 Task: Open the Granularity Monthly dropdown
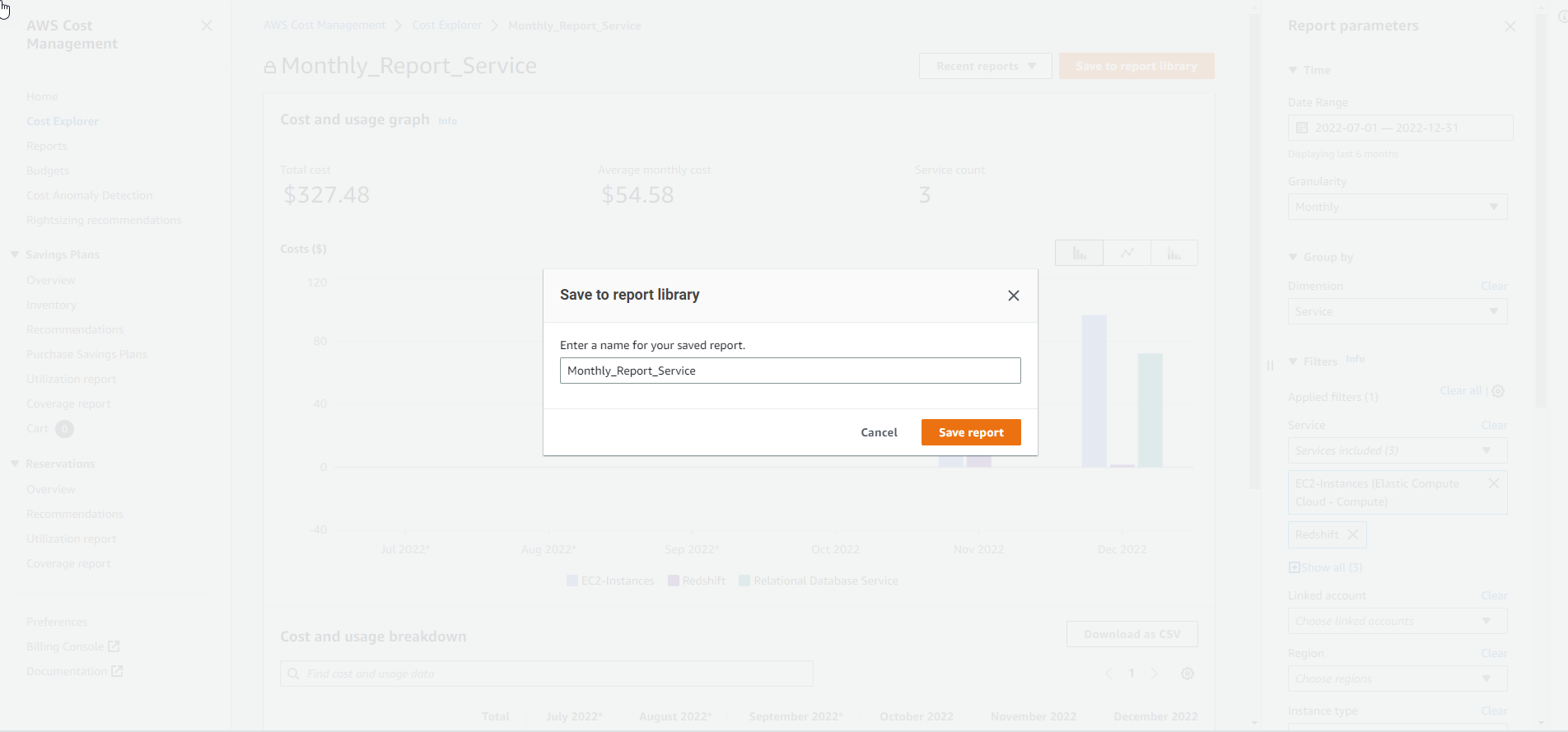click(1398, 207)
